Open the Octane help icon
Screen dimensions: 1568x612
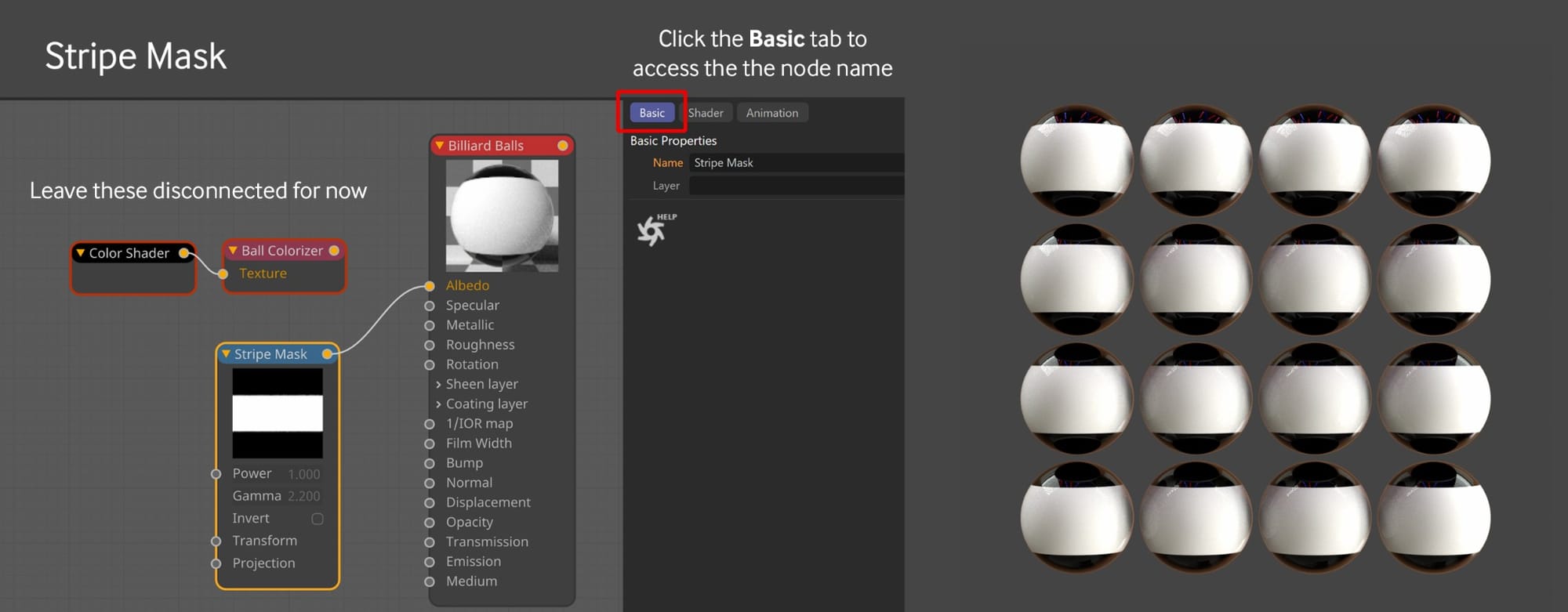point(655,230)
